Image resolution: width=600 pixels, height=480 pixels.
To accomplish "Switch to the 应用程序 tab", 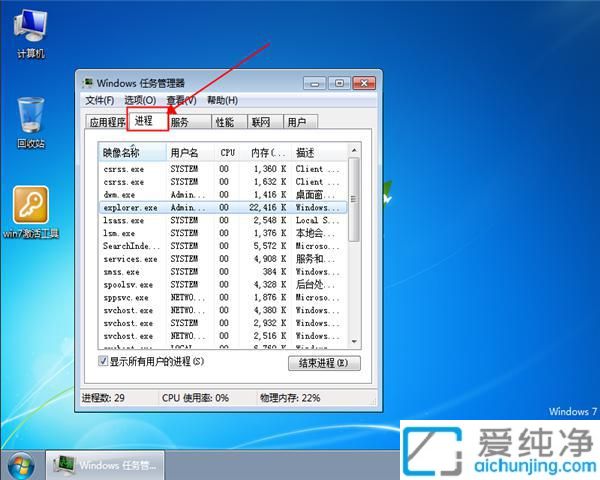I will coord(106,122).
